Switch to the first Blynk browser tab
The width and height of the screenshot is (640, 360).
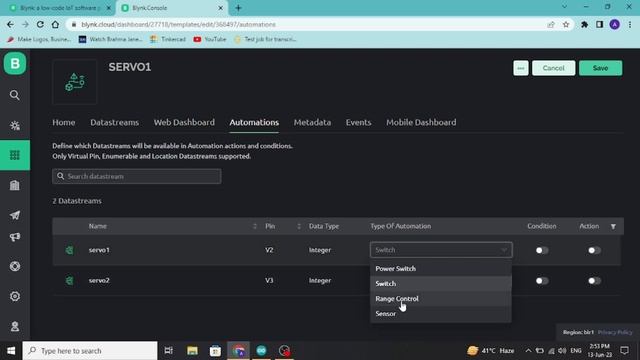[60, 8]
